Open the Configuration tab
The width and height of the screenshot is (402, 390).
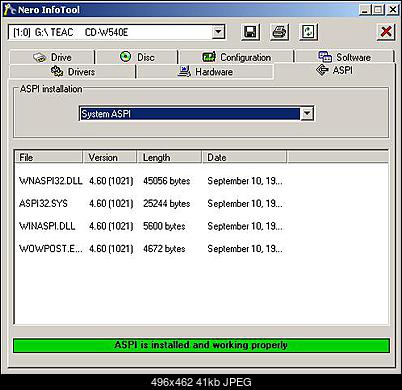(236, 57)
